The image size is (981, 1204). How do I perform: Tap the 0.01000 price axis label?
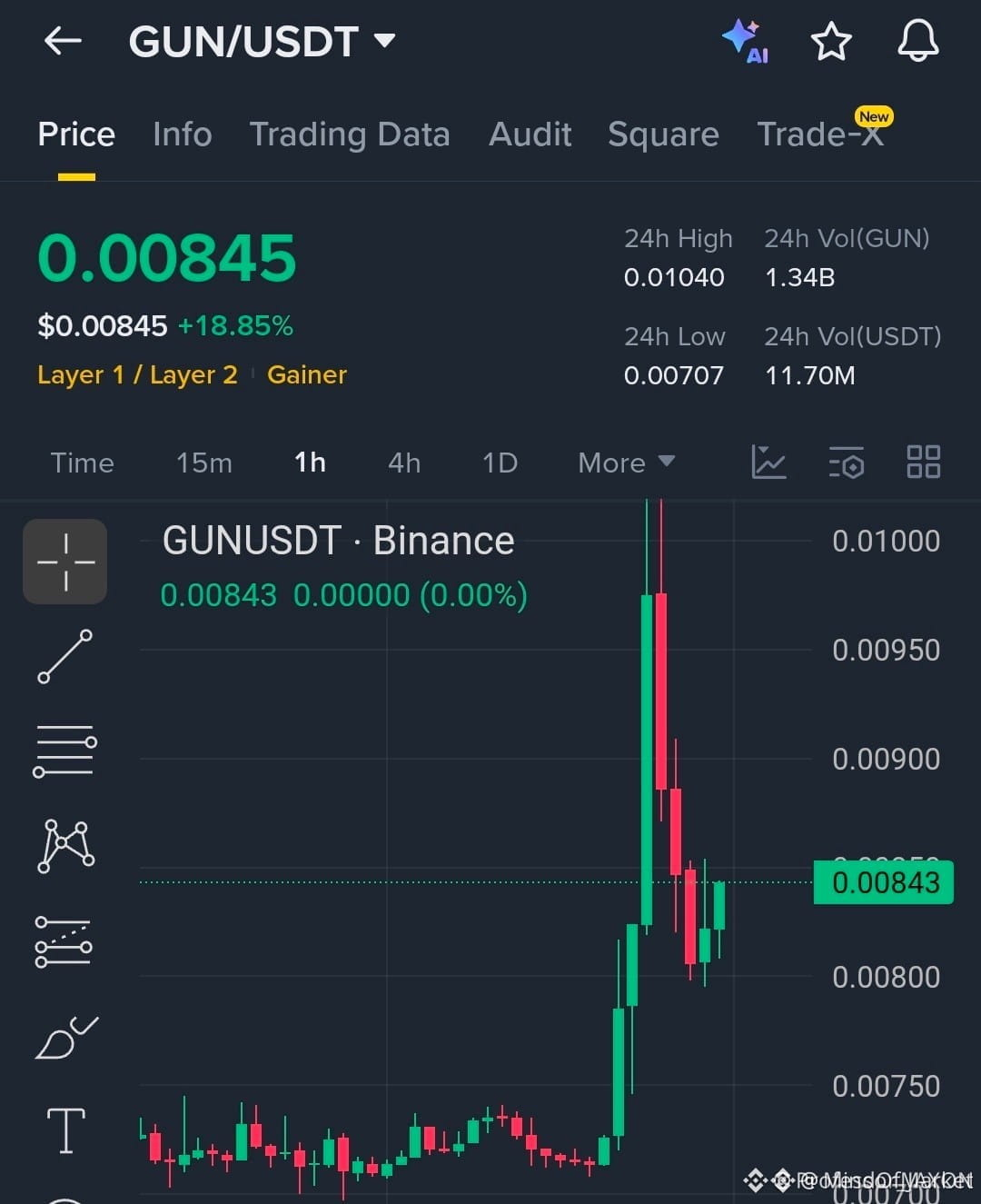886,541
